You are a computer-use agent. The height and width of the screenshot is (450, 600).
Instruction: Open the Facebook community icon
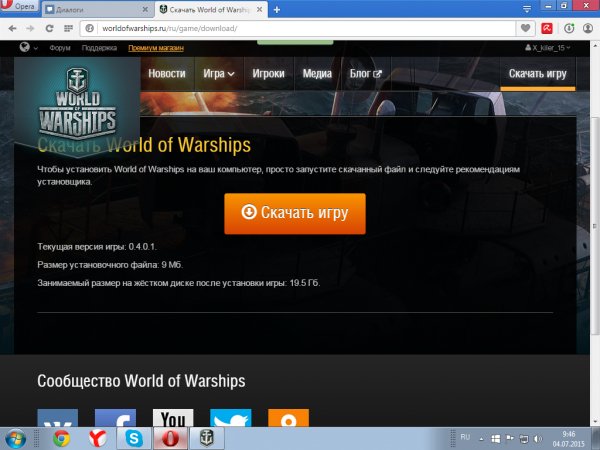[115, 418]
